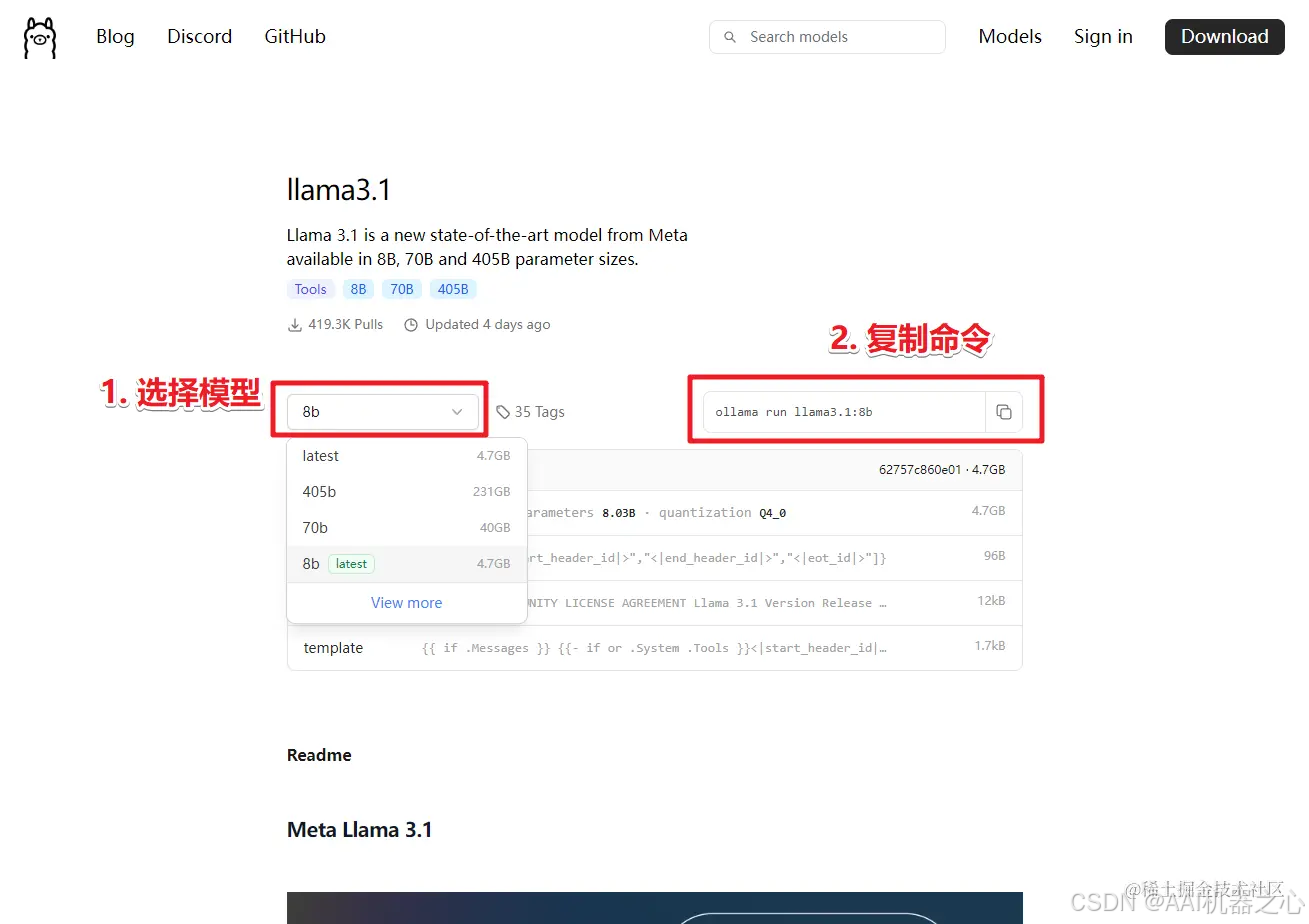Click Sign in
Viewport: 1309px width, 924px height.
[1103, 37]
